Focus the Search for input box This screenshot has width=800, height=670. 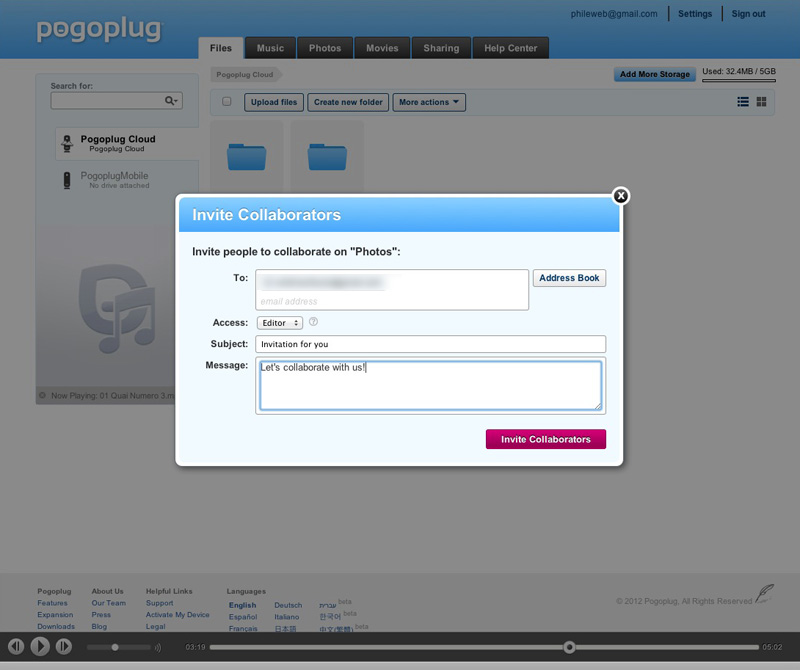click(116, 101)
